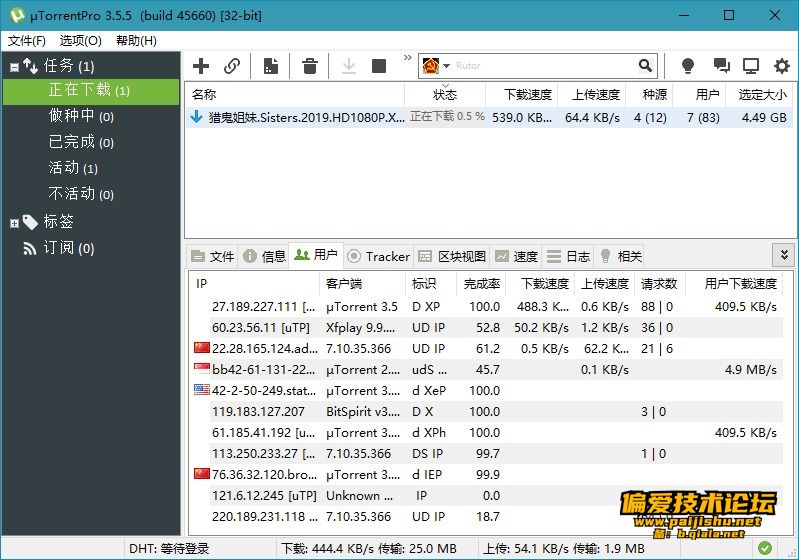799x560 pixels.
Task: Click the Remove Torrent trash icon
Action: point(309,66)
